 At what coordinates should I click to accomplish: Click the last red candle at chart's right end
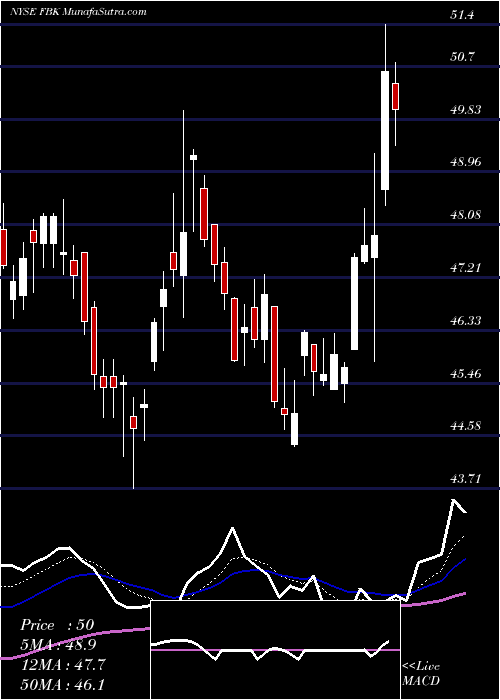(395, 96)
